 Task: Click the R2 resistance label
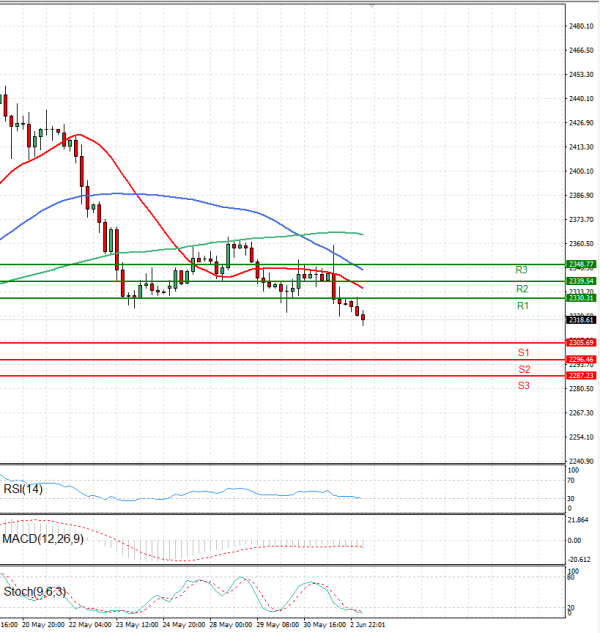[522, 289]
